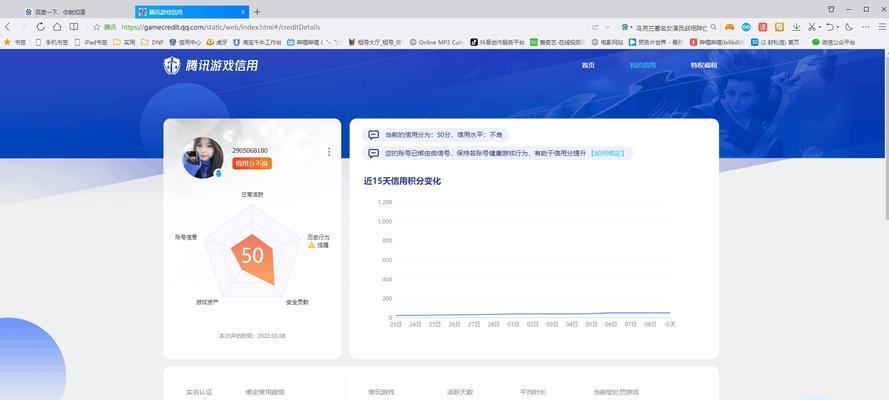Click the chat bubble icon beside binding notice
This screenshot has height=400, width=889.
pyautogui.click(x=374, y=153)
